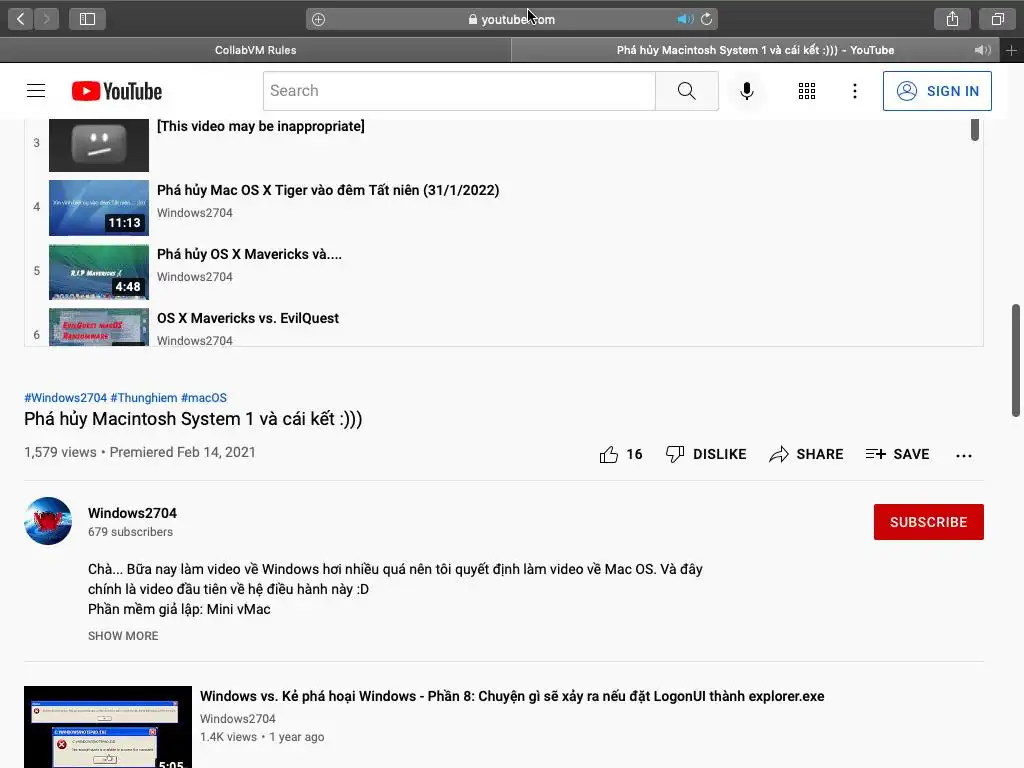Screen dimensions: 1024x768
Task: Start voice search with the microphone
Action: point(746,91)
